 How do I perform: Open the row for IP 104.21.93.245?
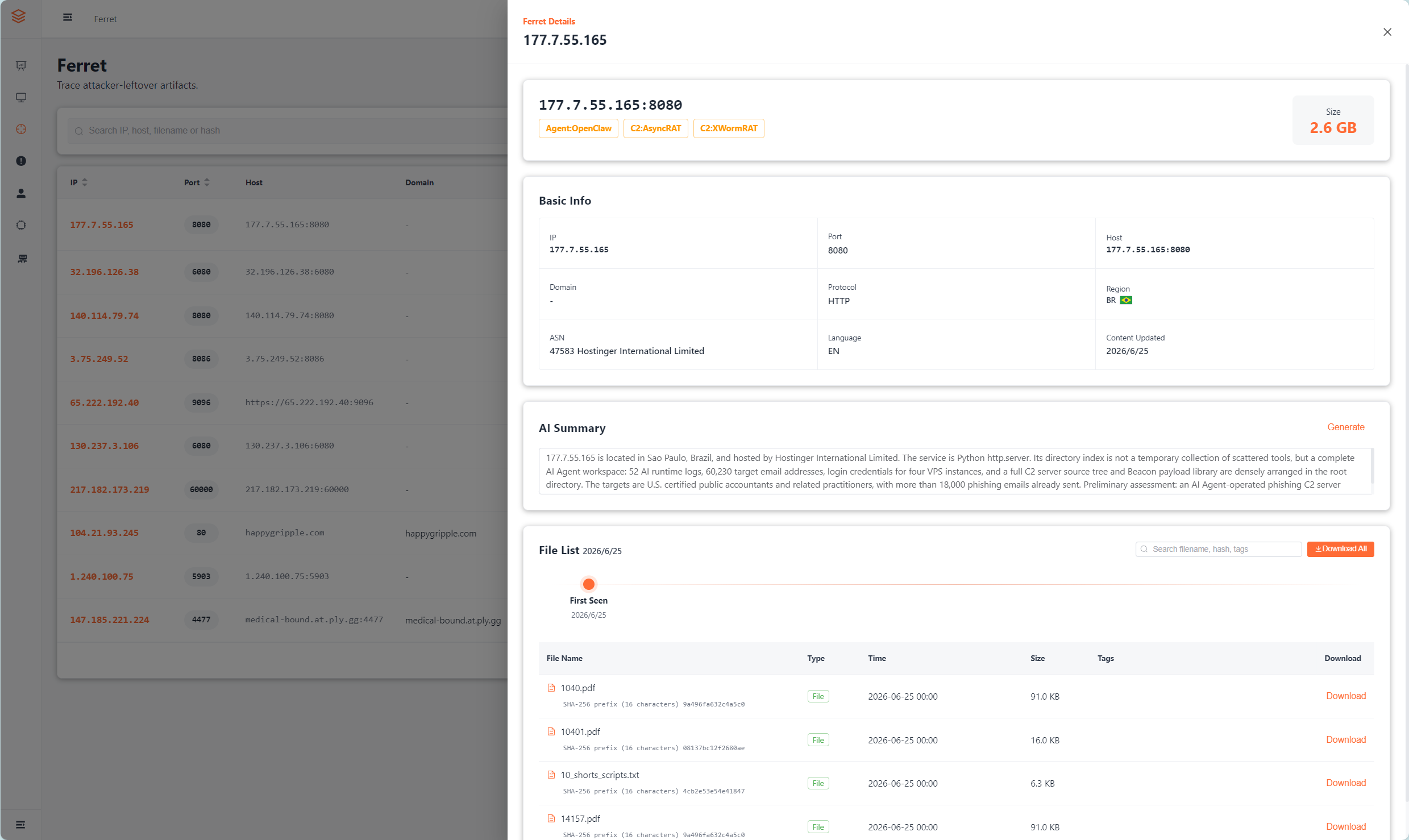click(282, 533)
